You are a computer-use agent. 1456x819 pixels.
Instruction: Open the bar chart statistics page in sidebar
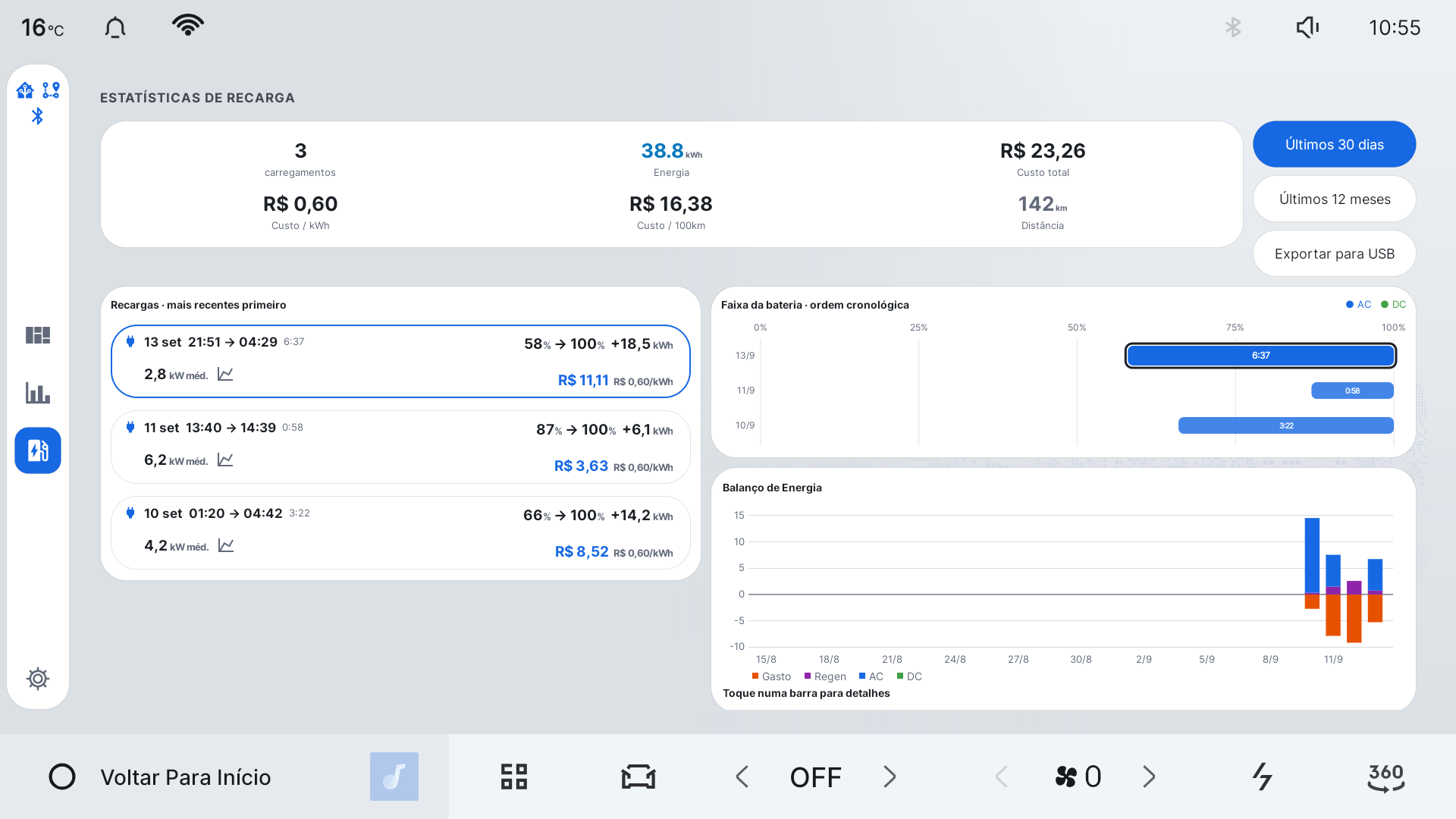pos(38,393)
